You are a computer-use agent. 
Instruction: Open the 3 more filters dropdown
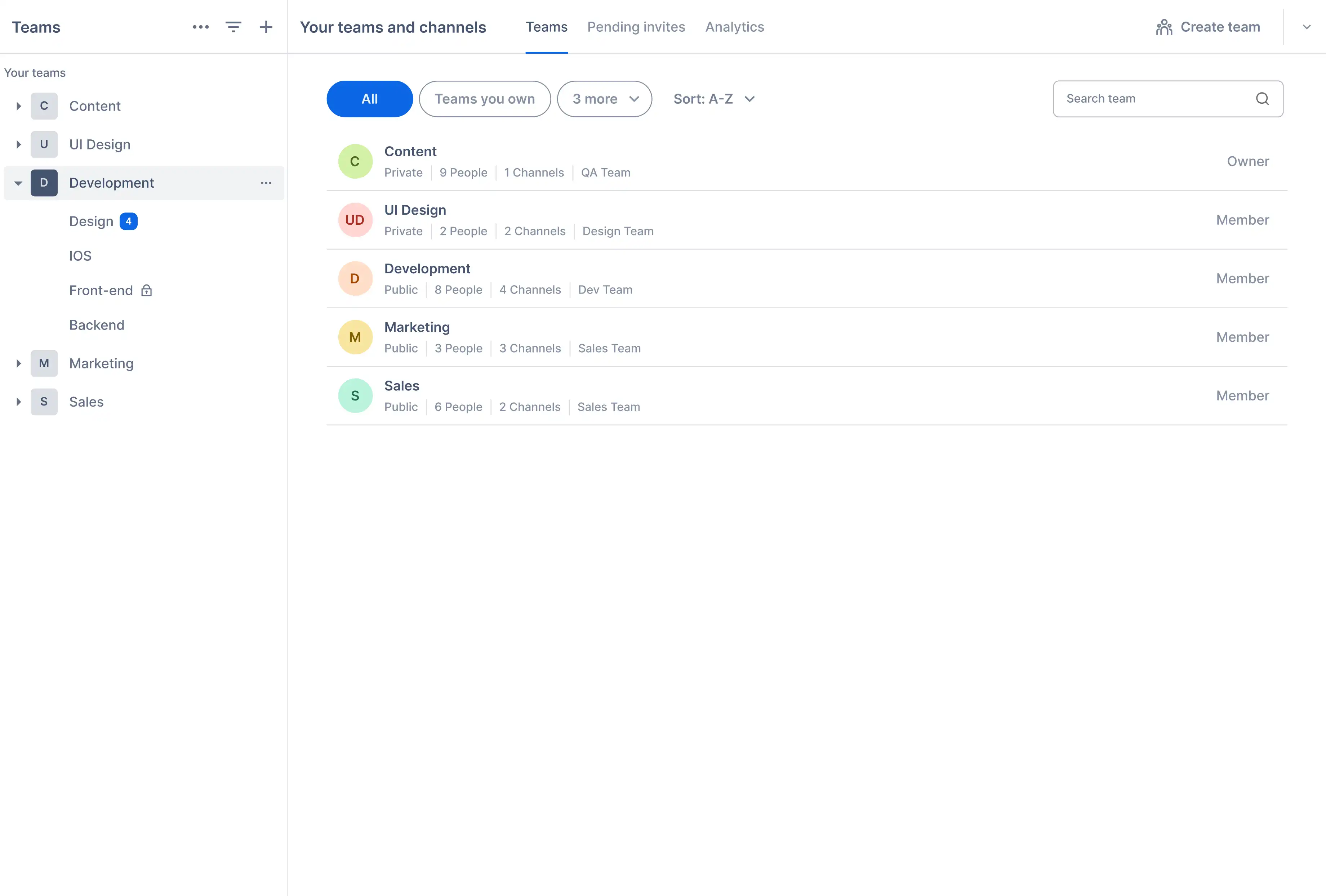click(x=604, y=99)
